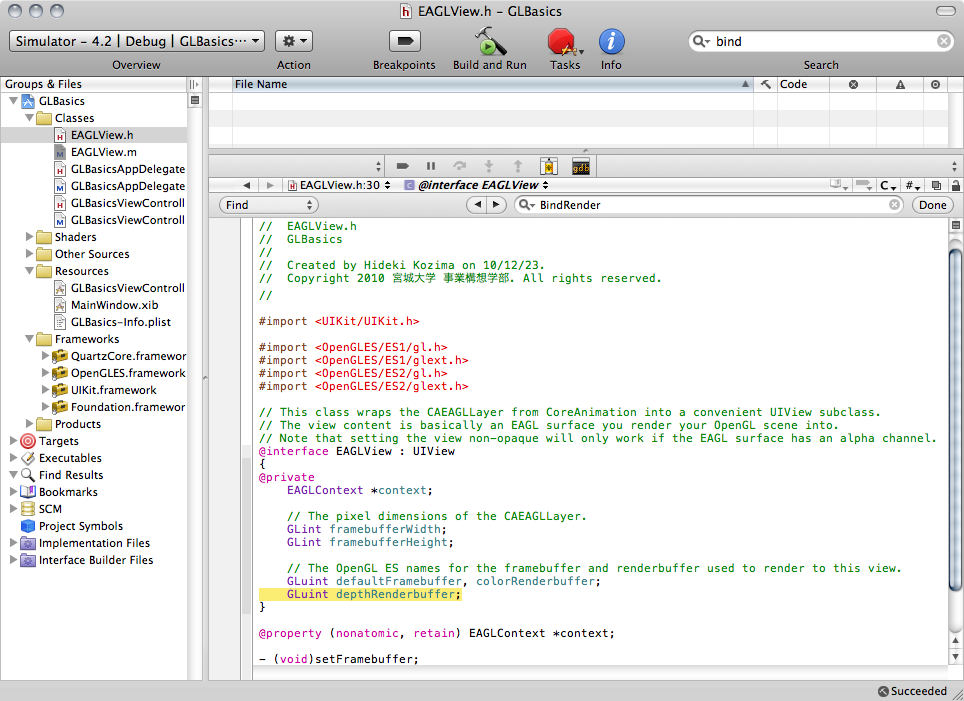Clear the 'bind' toolbar search text

(944, 41)
